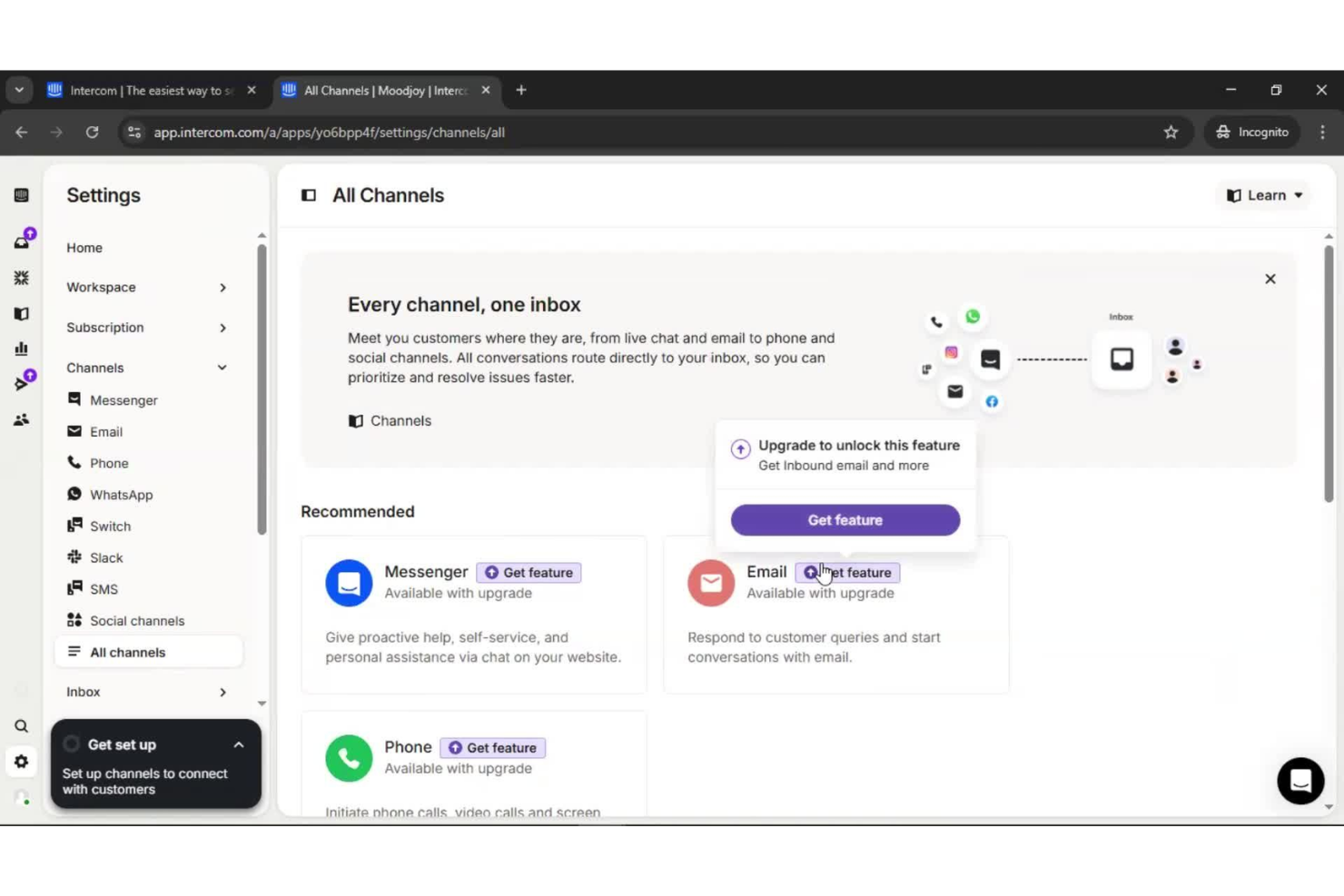Open the Reports bar chart icon

[22, 349]
